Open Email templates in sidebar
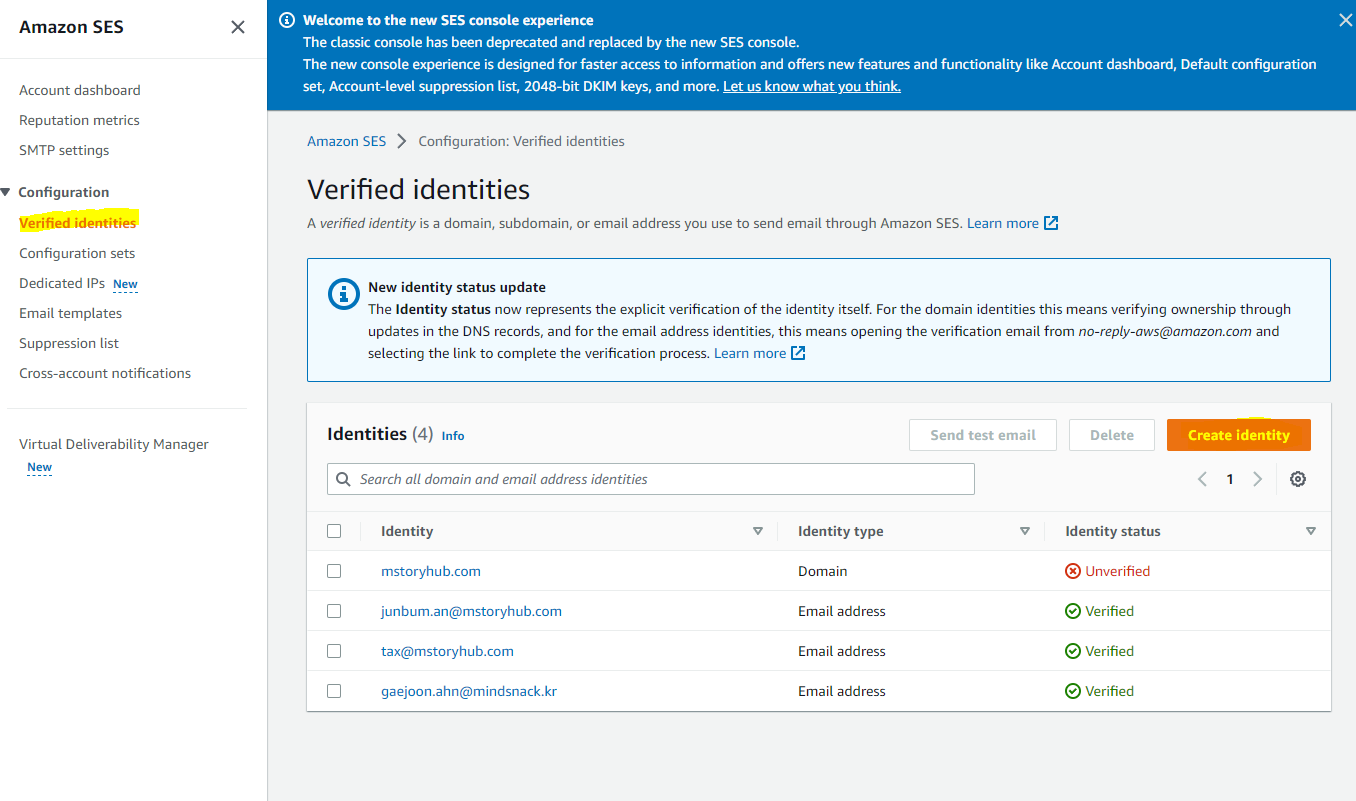 tap(70, 313)
